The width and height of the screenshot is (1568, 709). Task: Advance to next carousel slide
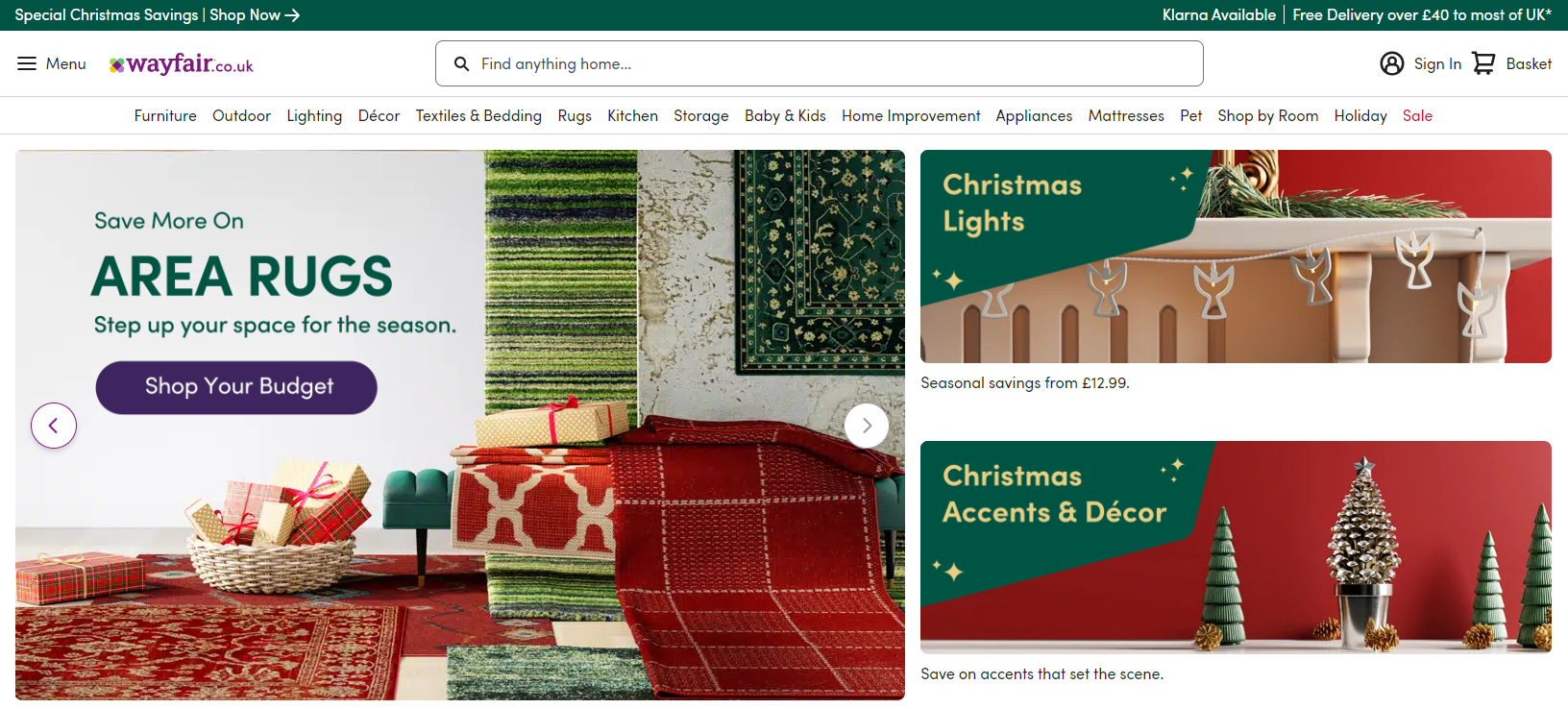coord(867,426)
